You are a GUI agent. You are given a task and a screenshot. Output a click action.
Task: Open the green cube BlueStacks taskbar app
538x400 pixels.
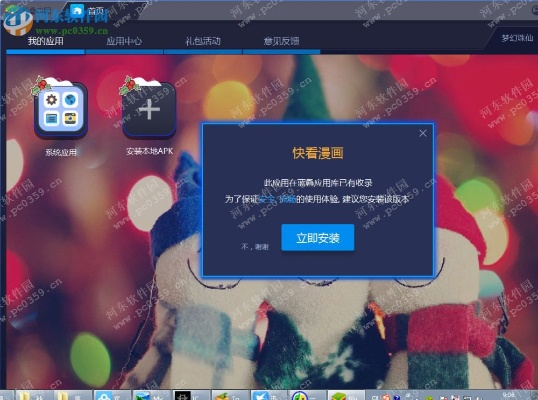(347, 395)
